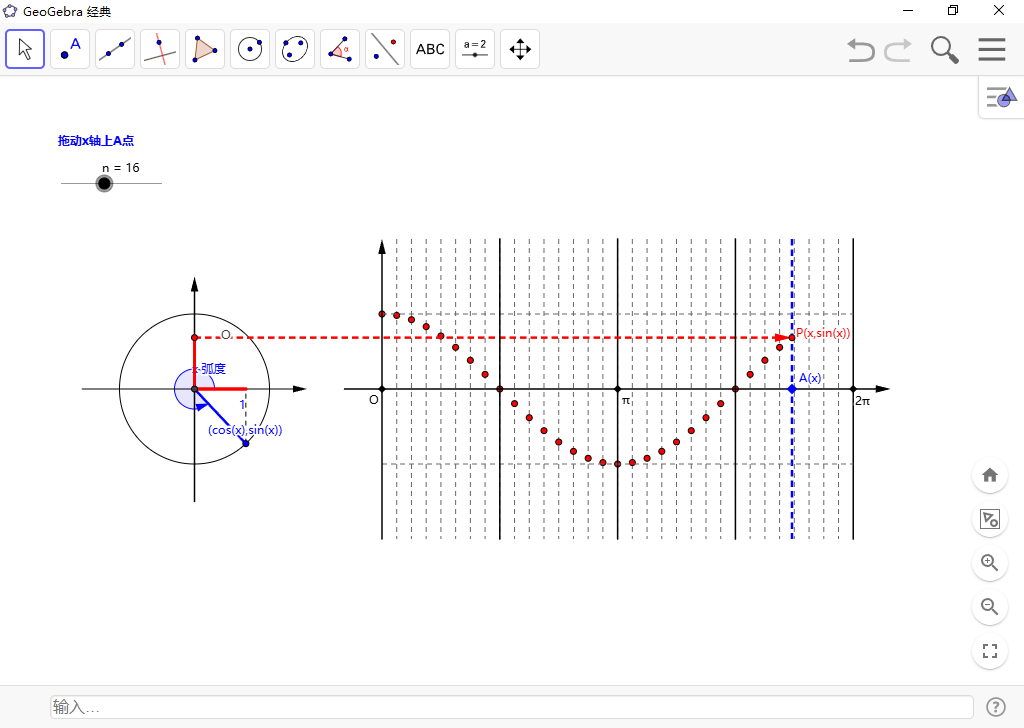Open the main hamburger menu

(991, 50)
